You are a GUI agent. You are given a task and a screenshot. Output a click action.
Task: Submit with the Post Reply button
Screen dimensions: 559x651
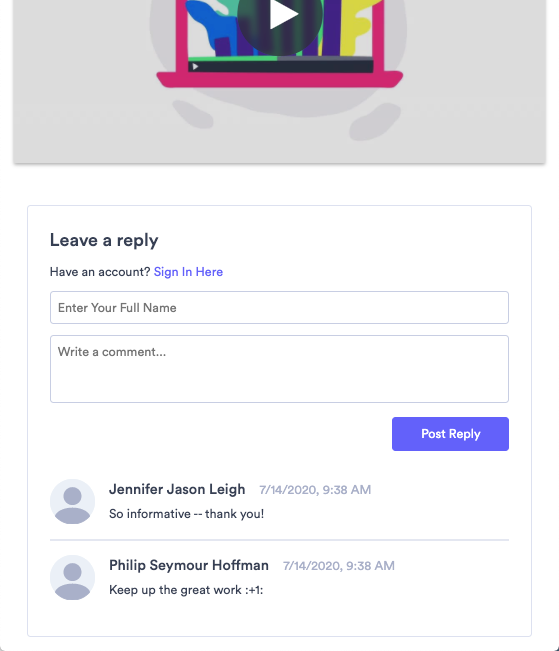(x=450, y=434)
